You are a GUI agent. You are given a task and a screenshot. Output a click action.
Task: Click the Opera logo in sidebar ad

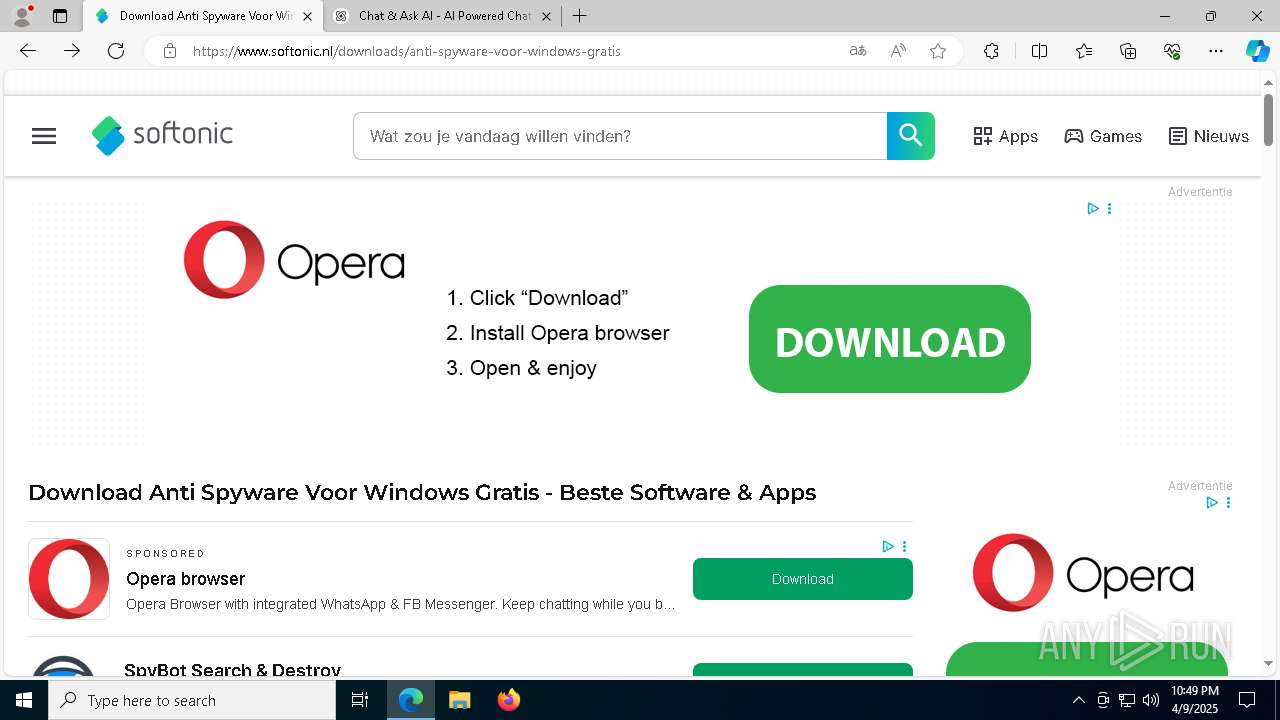[1083, 573]
